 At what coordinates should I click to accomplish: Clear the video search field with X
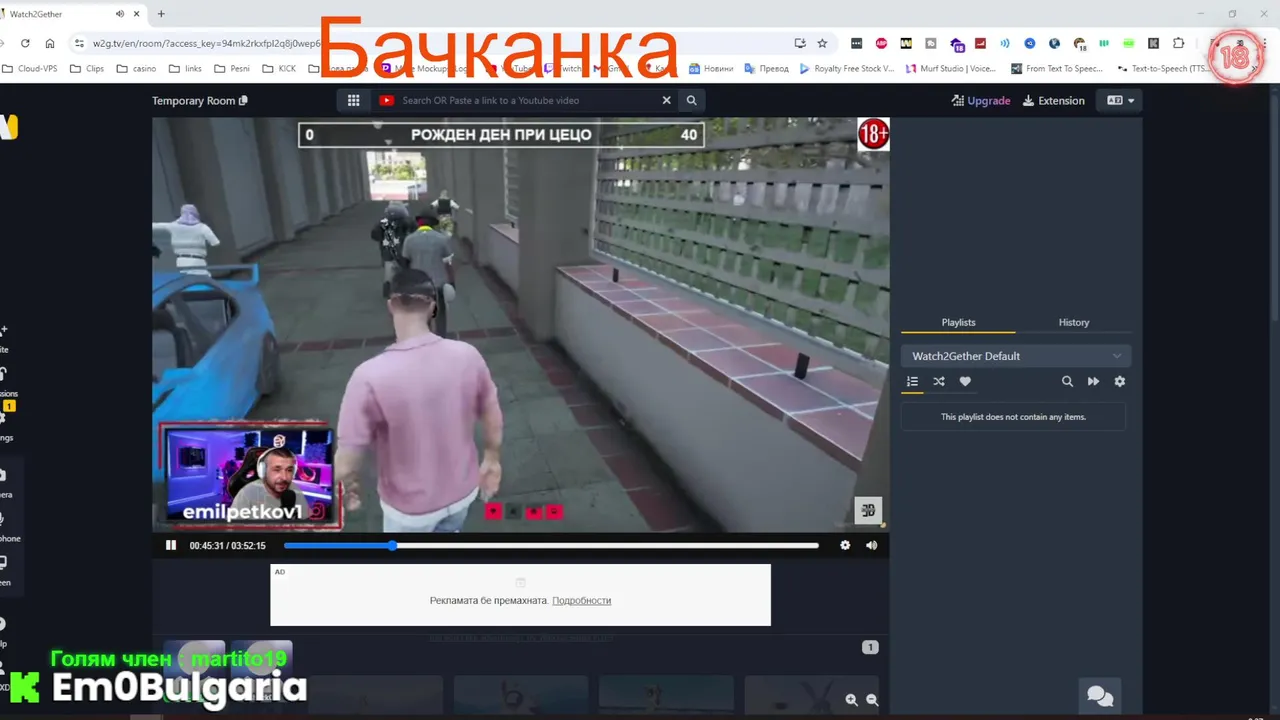tap(667, 100)
